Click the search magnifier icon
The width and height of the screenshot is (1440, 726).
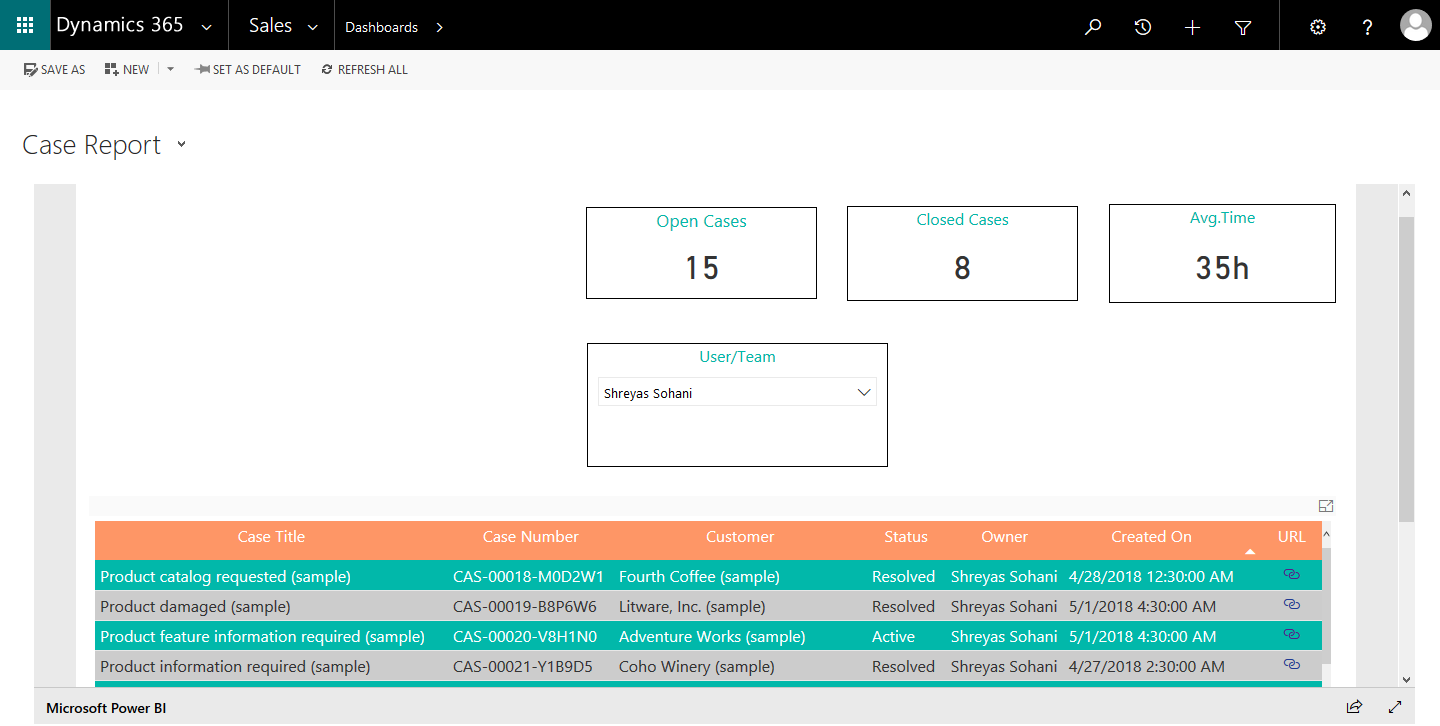tap(1092, 27)
